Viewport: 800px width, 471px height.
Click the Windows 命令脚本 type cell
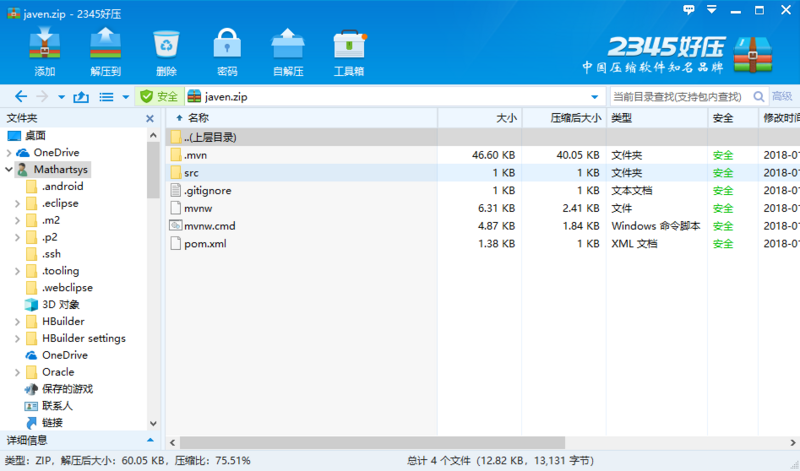656,226
